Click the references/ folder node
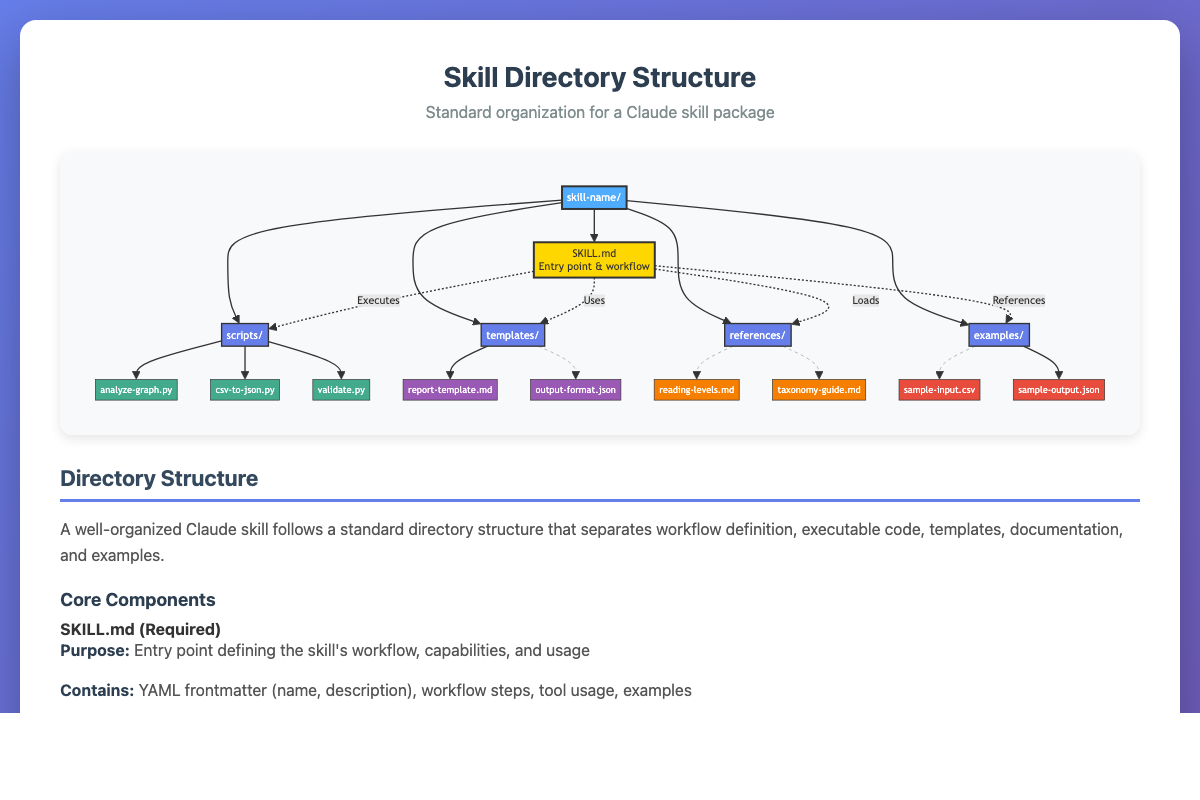1200x800 pixels. tap(757, 335)
